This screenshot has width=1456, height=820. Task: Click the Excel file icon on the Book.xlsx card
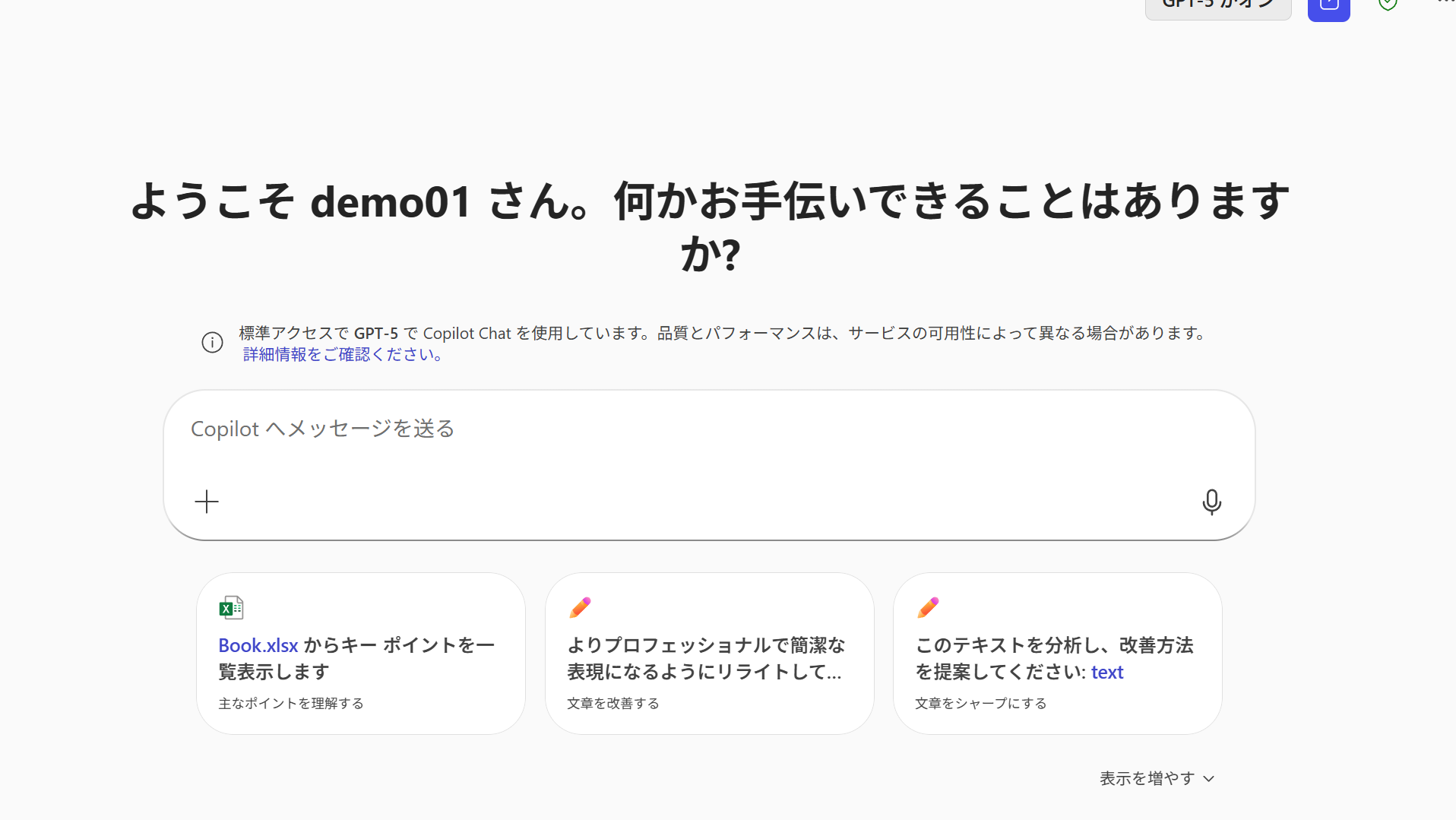[231, 608]
